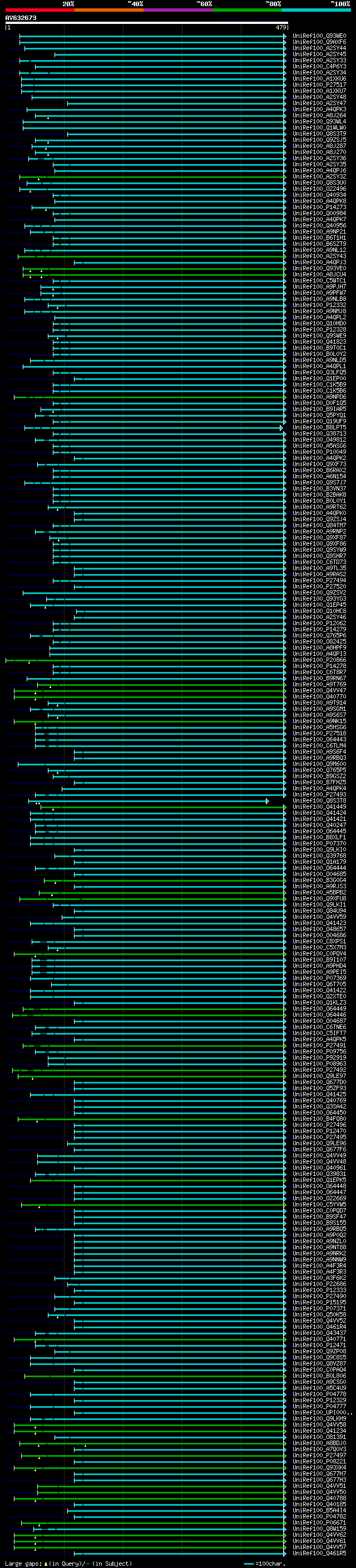Select the UniRef100_Q41424 label

319,813
